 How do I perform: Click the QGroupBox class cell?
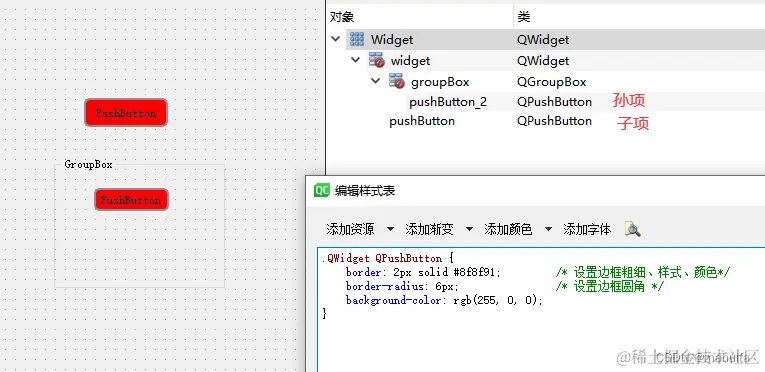[551, 82]
